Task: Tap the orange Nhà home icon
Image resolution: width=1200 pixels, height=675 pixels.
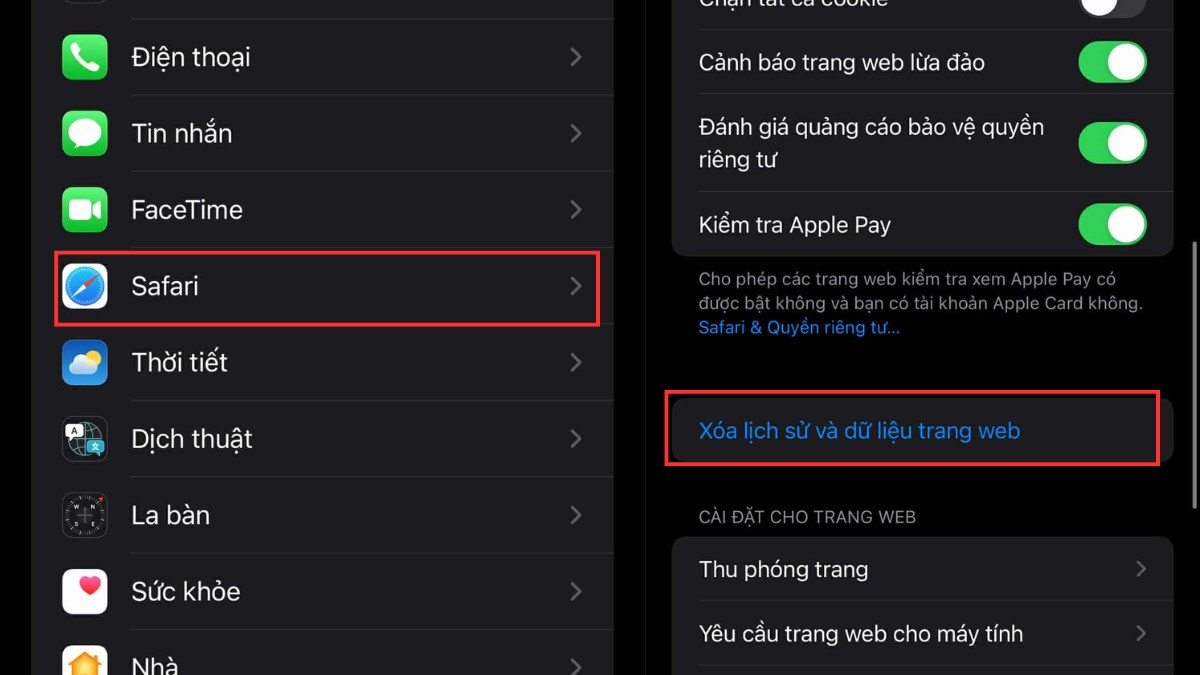Action: click(x=85, y=662)
